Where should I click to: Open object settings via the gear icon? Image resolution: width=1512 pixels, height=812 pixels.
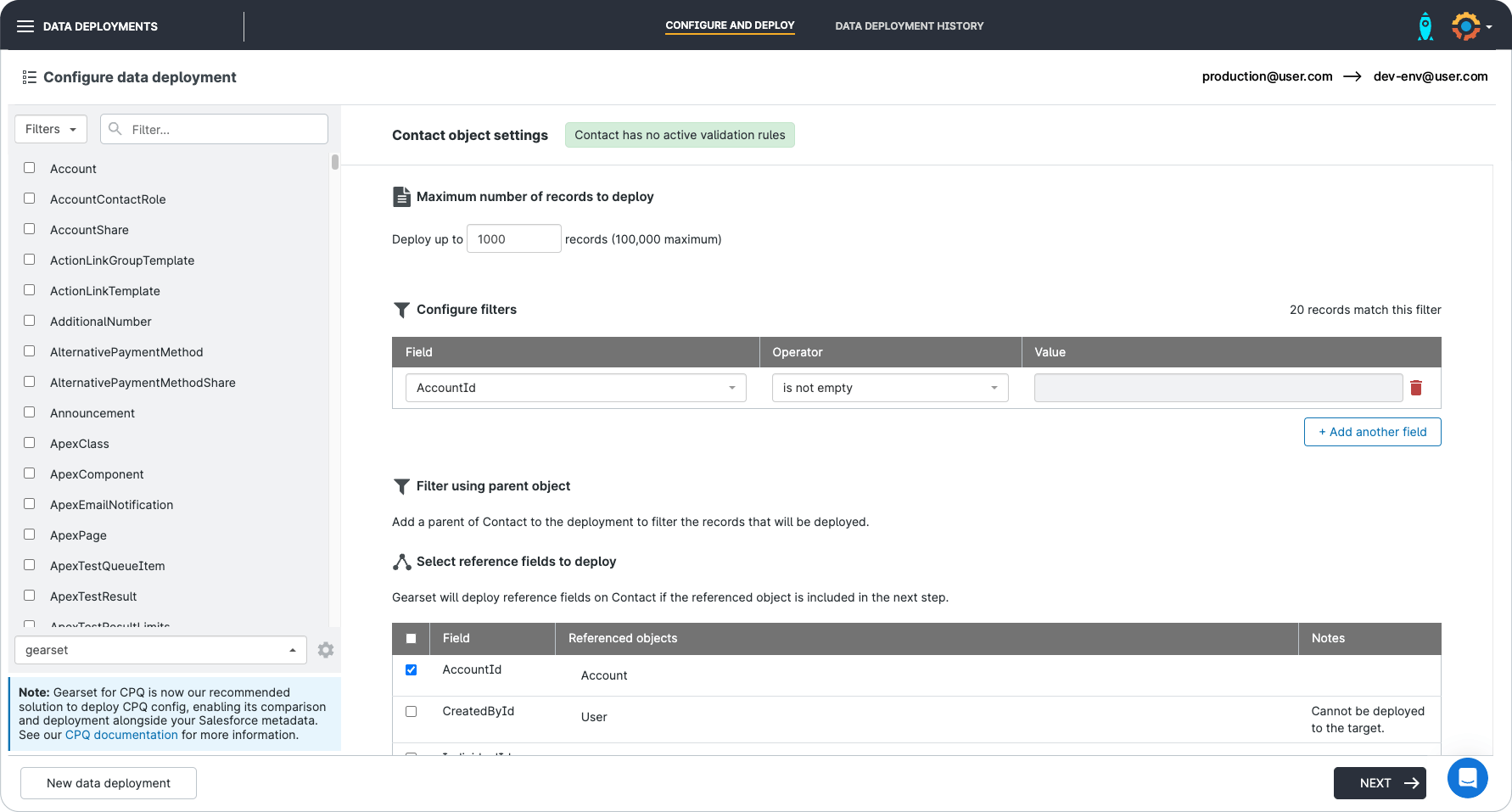click(x=326, y=650)
